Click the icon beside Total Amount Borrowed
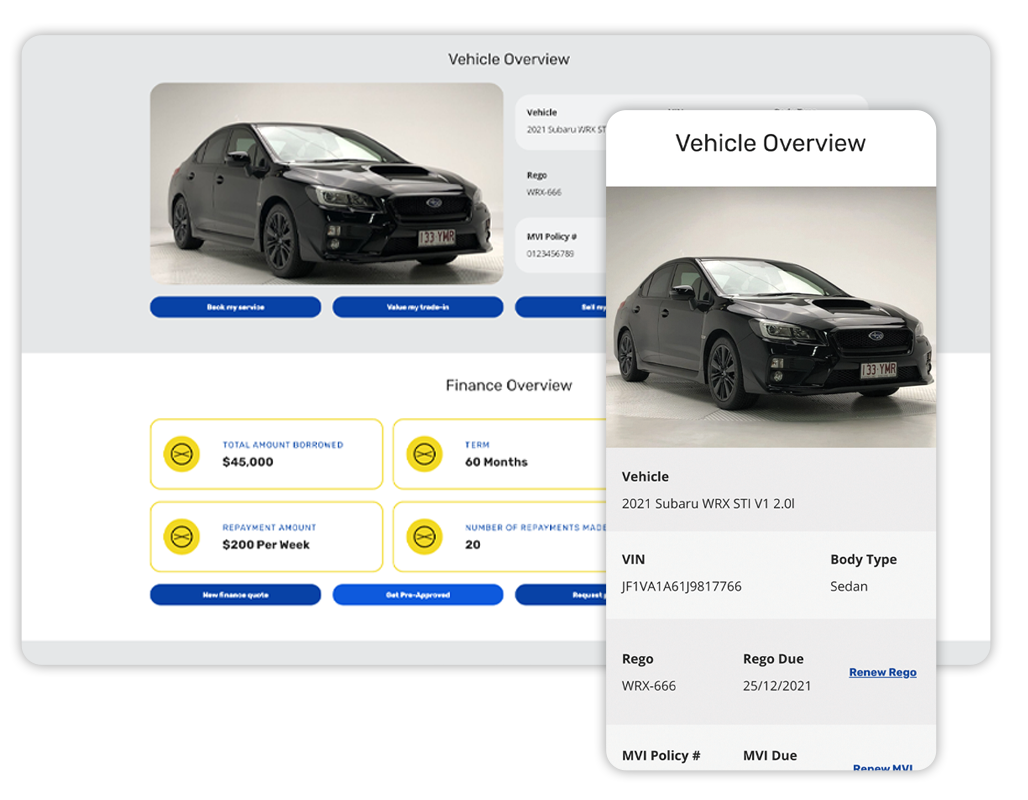1028x800 pixels. pyautogui.click(x=182, y=454)
